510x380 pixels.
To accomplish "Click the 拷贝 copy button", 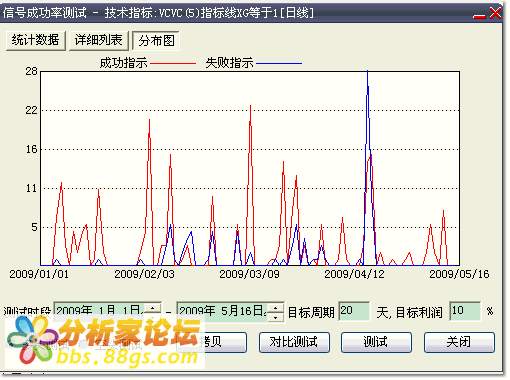I will point(211,342).
